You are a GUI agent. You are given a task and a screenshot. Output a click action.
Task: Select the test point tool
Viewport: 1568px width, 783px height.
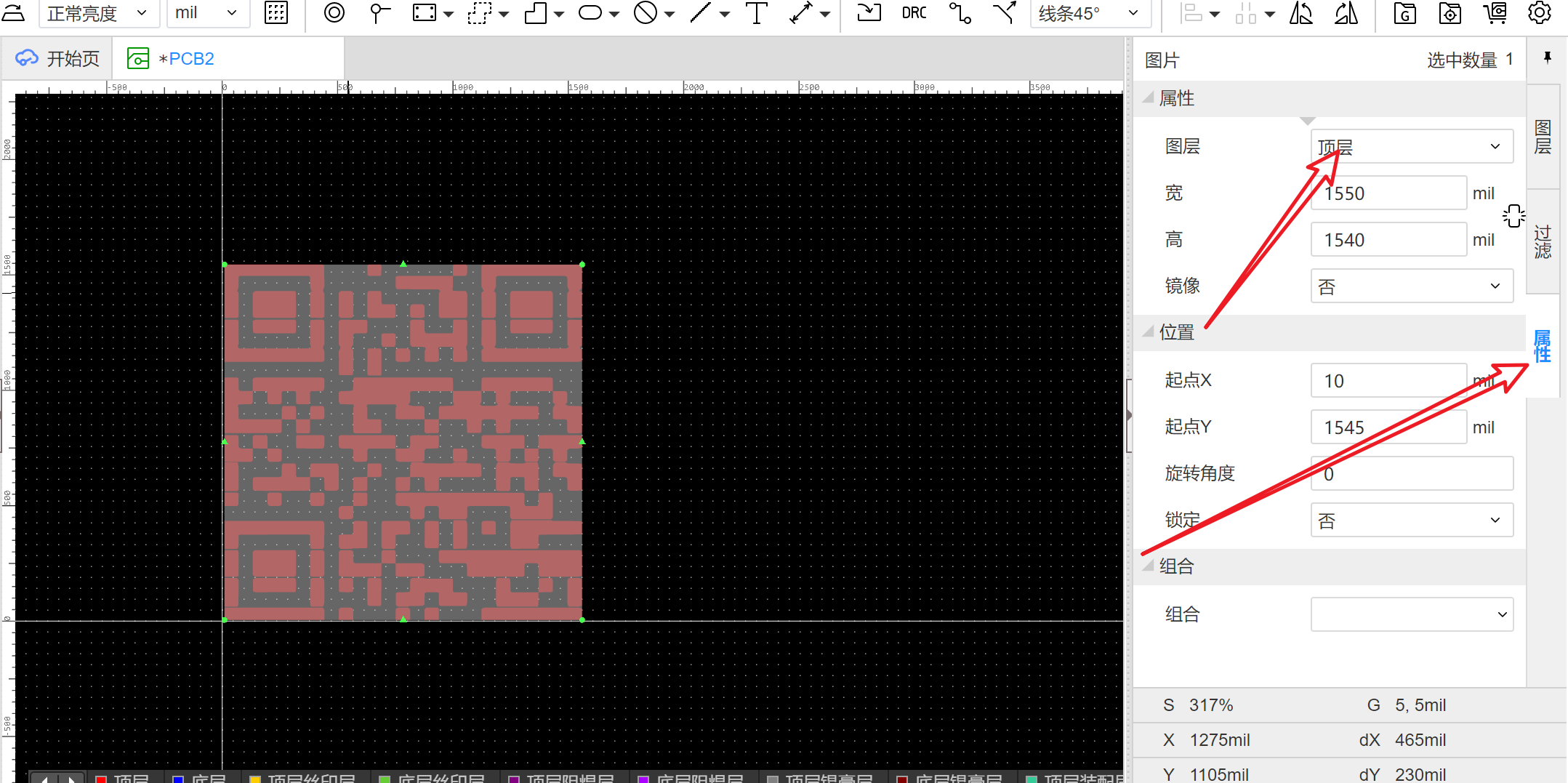(x=379, y=13)
